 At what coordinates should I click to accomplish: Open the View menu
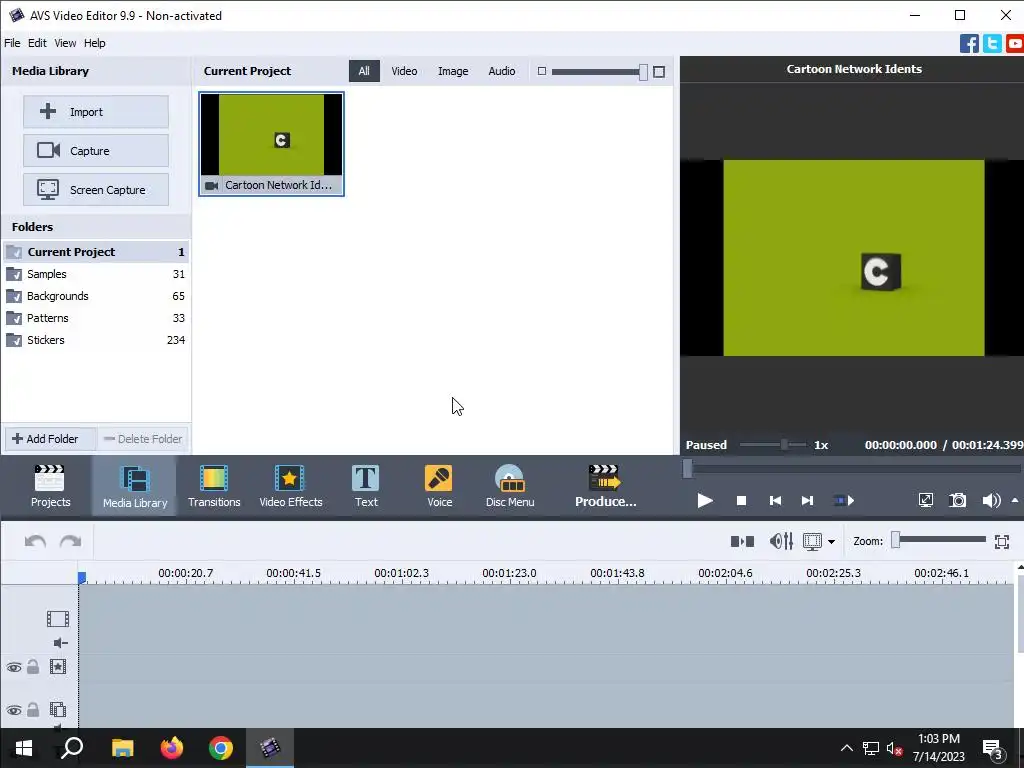click(x=65, y=43)
